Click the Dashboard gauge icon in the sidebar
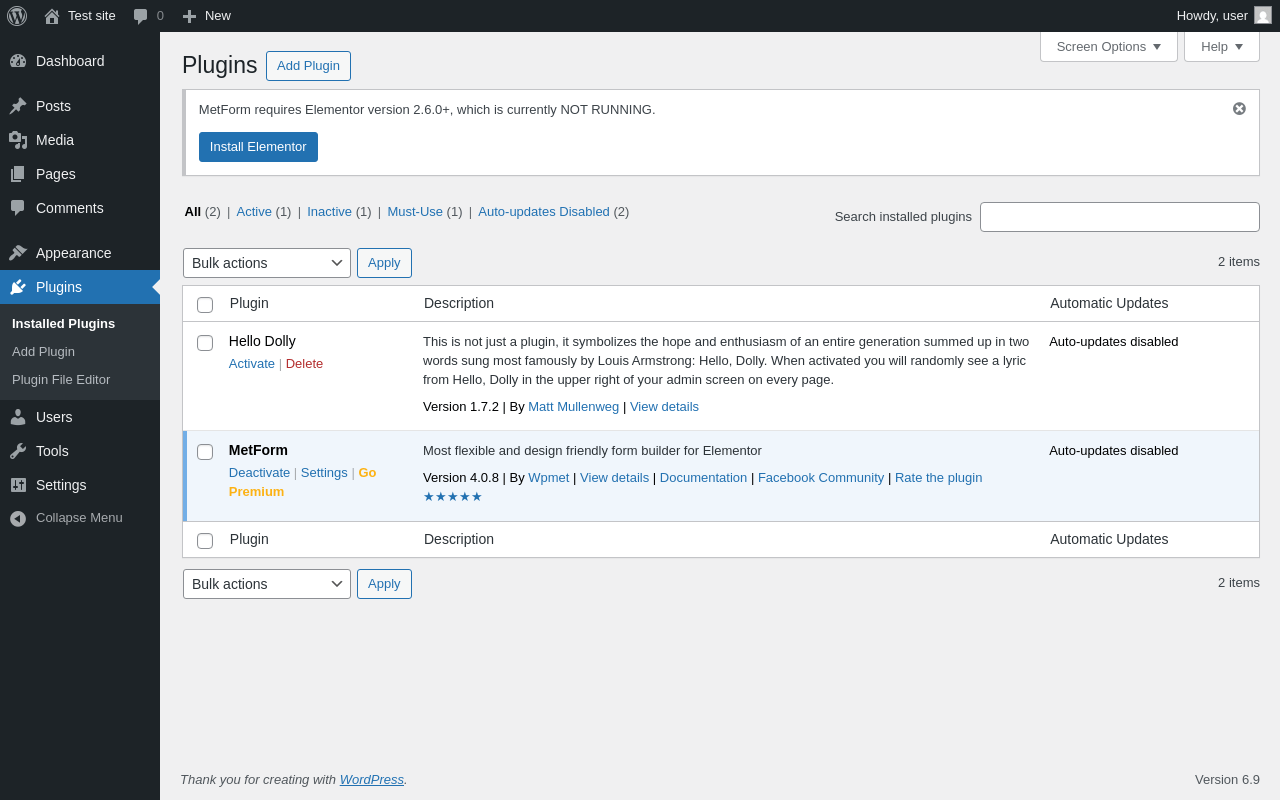The width and height of the screenshot is (1280, 800). pos(18,61)
